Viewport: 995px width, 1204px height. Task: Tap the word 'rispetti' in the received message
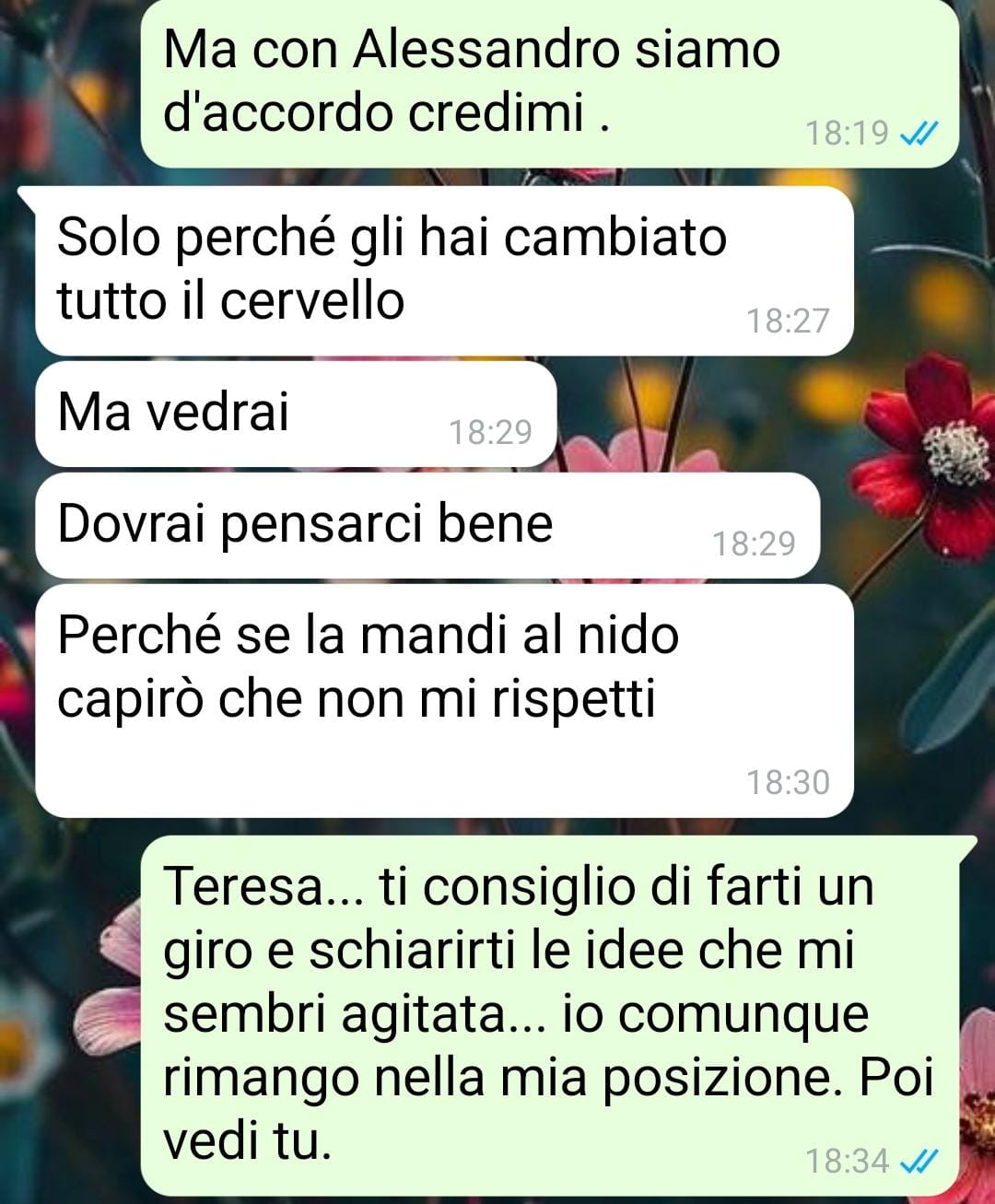tap(573, 699)
